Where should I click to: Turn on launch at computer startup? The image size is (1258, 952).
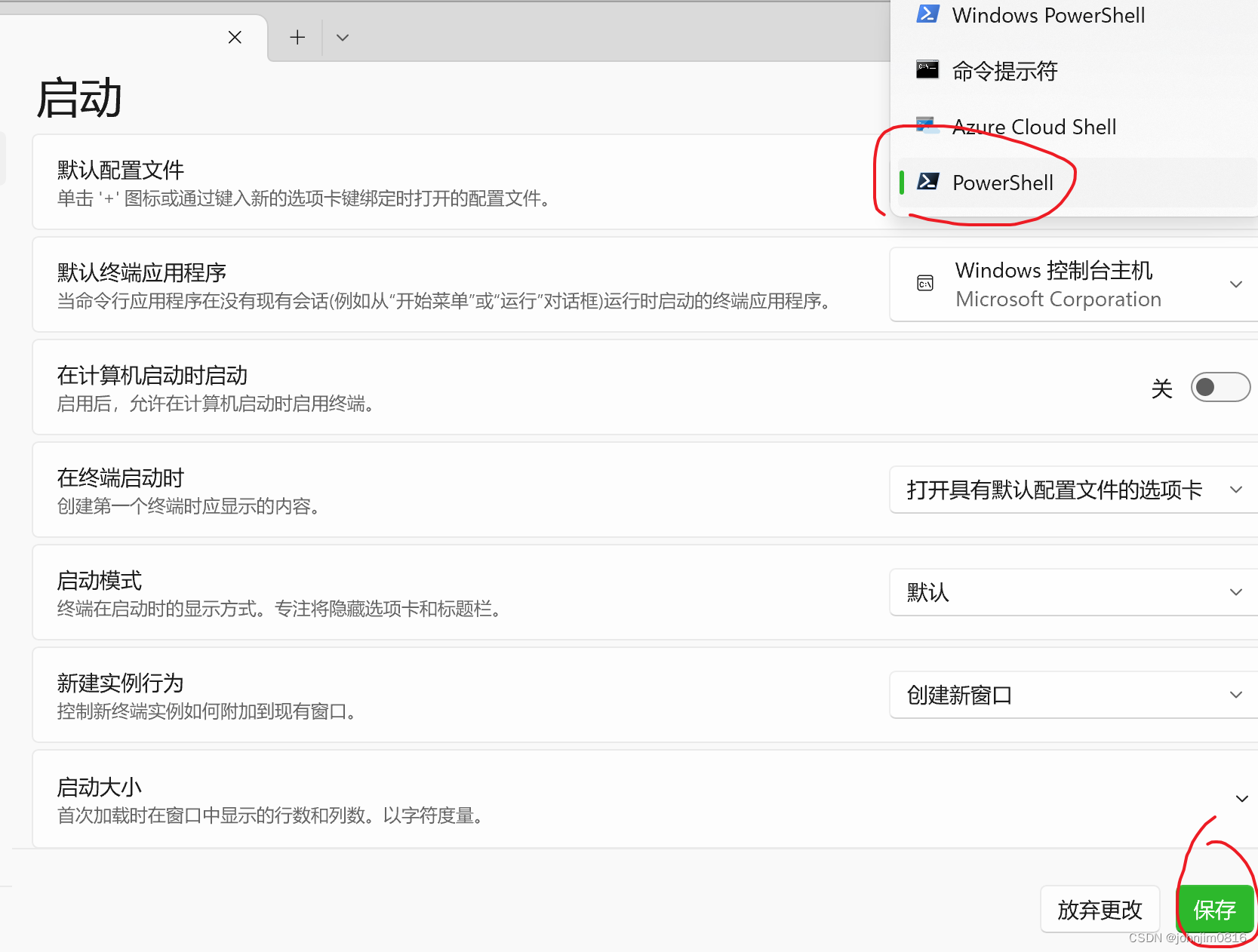(x=1220, y=387)
